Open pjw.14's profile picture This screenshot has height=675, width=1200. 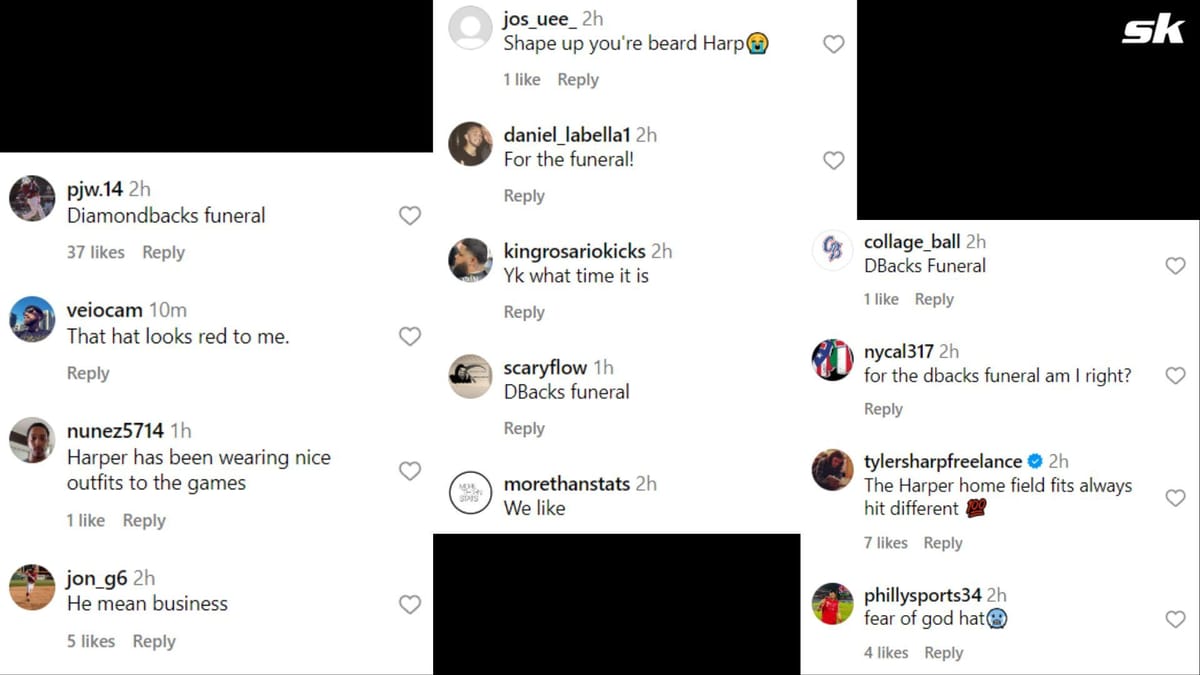click(30, 198)
